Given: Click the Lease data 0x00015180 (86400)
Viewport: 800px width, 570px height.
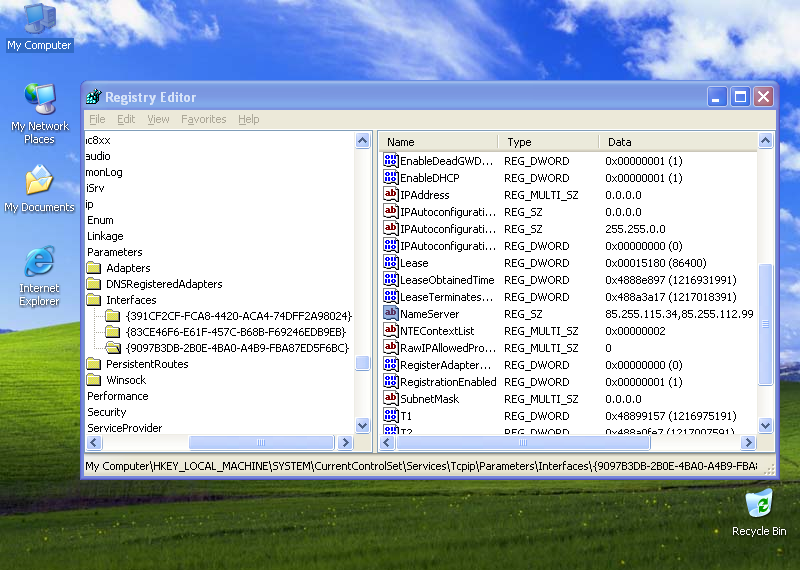Looking at the screenshot, I should pos(656,263).
